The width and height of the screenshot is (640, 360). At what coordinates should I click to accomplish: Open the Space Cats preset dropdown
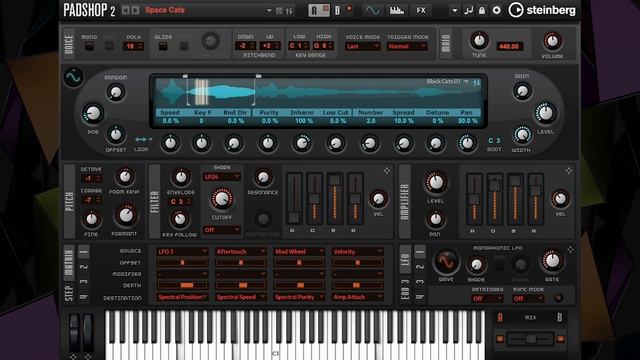tap(269, 11)
